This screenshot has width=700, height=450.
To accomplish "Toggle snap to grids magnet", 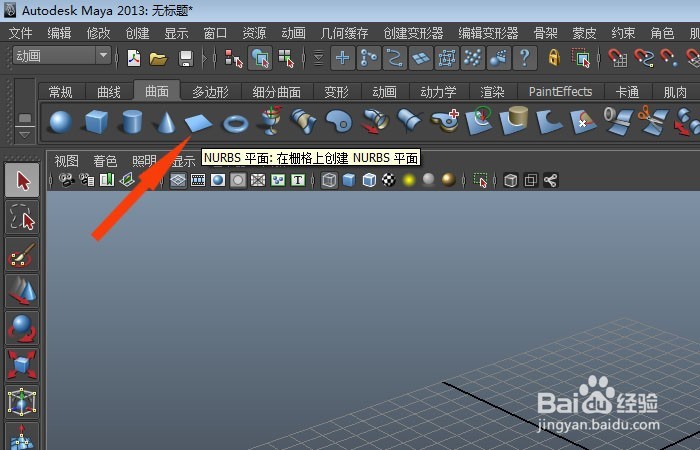I will (x=618, y=58).
